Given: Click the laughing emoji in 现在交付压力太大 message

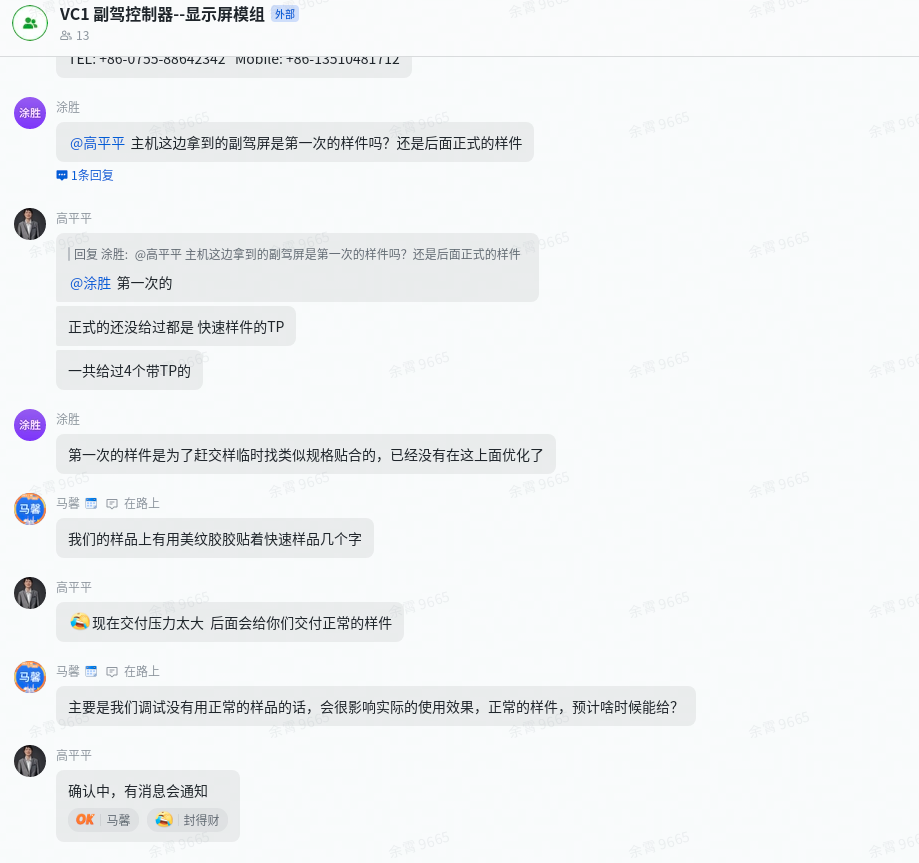Looking at the screenshot, I should tap(80, 621).
